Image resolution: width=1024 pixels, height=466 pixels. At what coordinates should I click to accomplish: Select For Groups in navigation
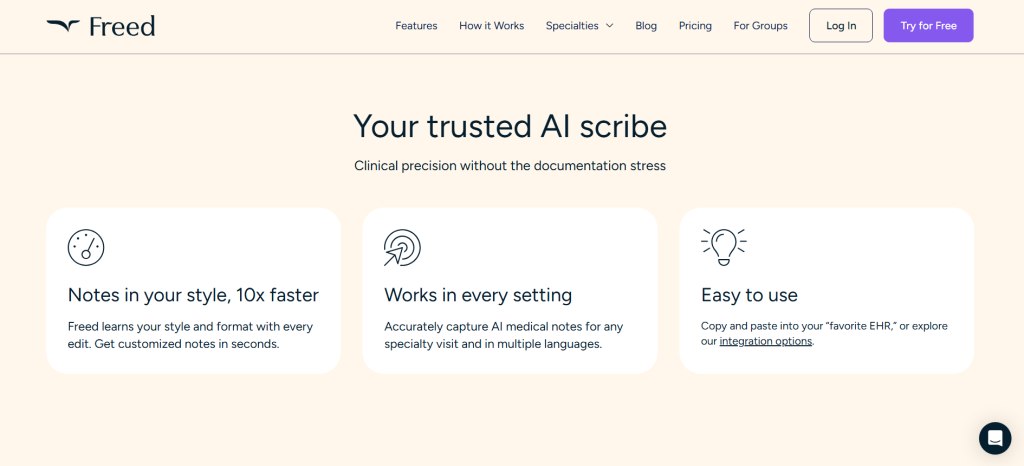click(760, 26)
